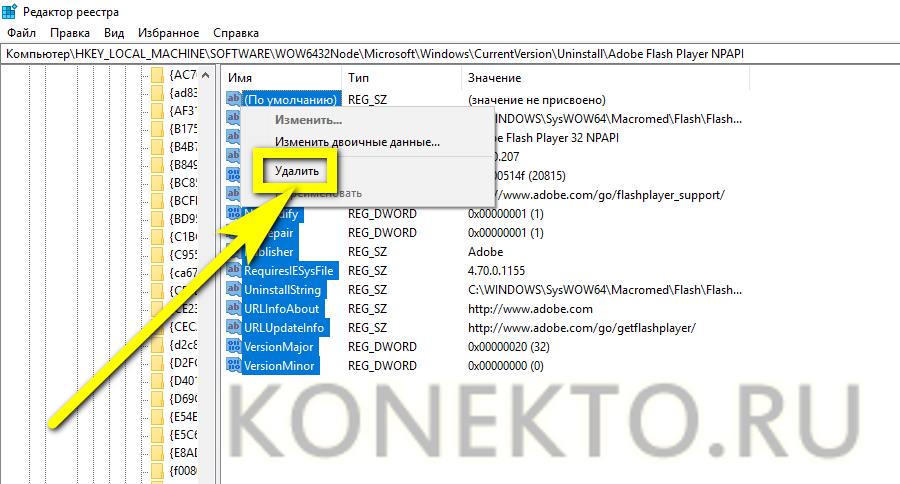Open the Файл menu
The width and height of the screenshot is (900, 484).
20,33
